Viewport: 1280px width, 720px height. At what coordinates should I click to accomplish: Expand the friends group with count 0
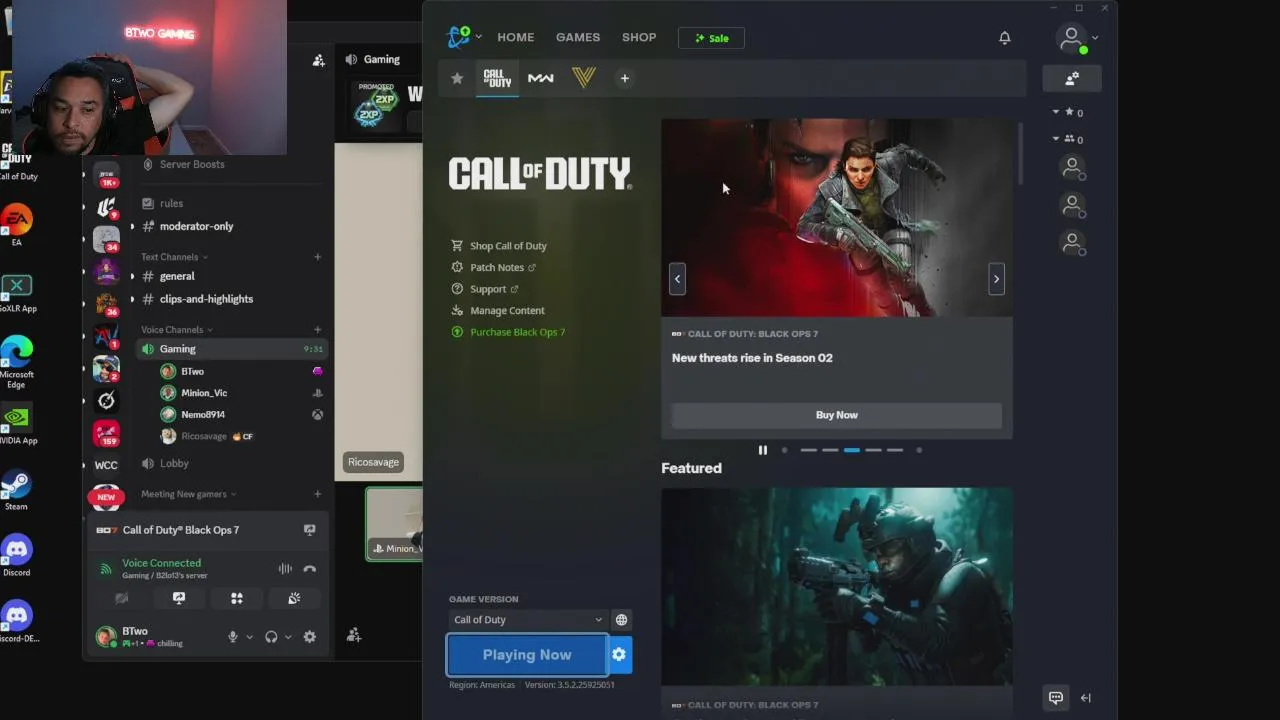[1068, 139]
